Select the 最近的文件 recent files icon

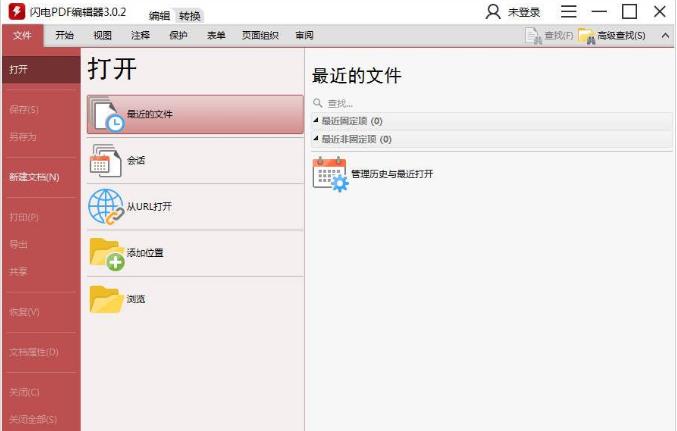tap(107, 114)
